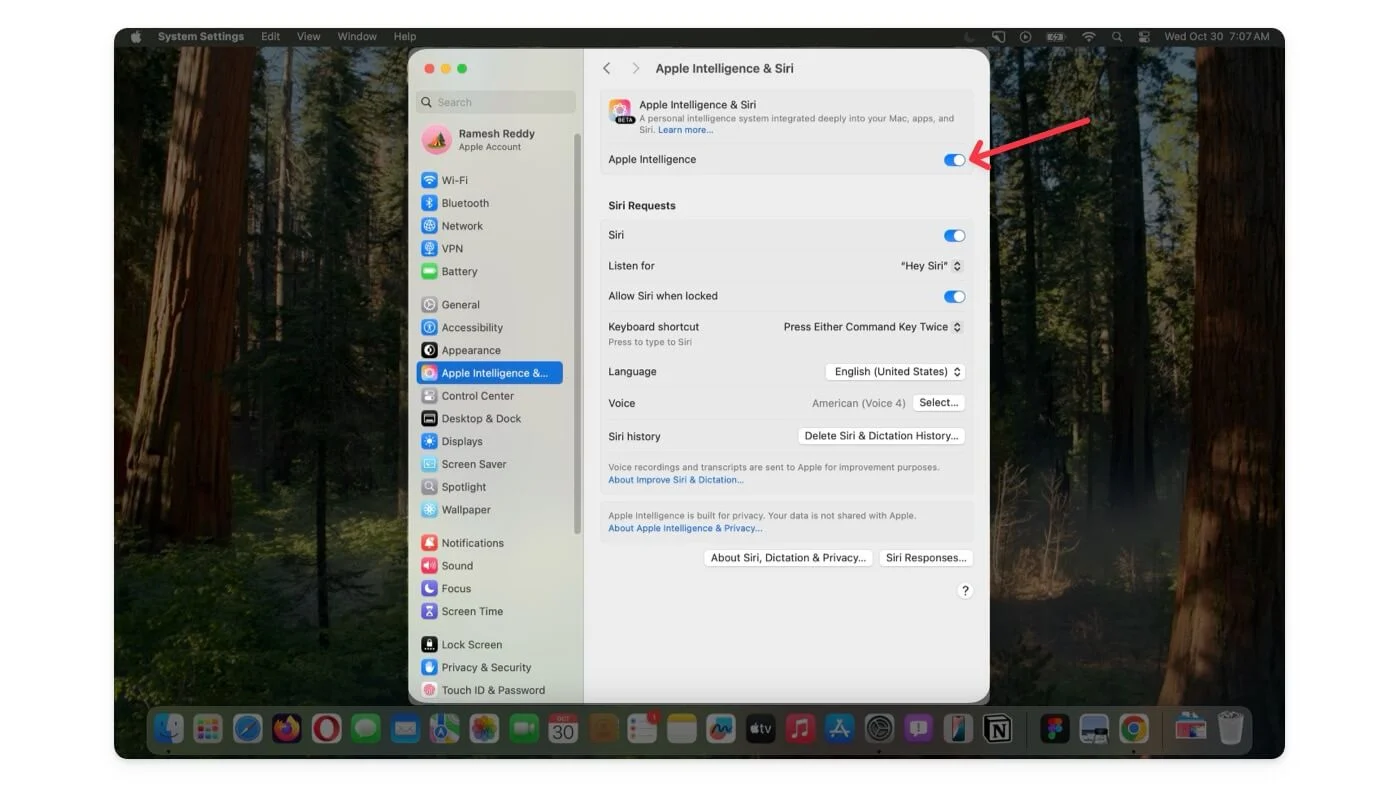Open the Edit menu
The width and height of the screenshot is (1399, 787).
pos(271,37)
